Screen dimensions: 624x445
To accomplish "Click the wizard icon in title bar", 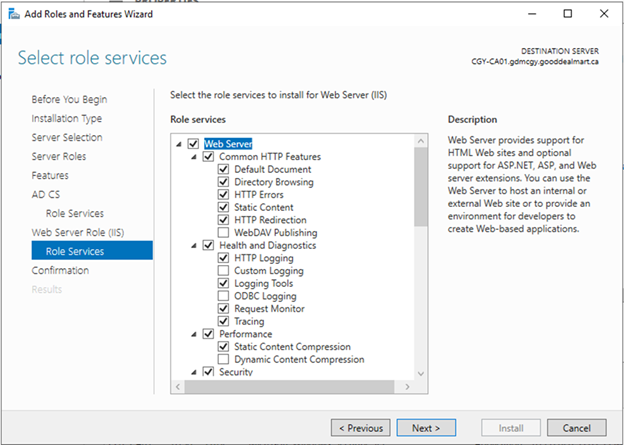I will click(12, 14).
